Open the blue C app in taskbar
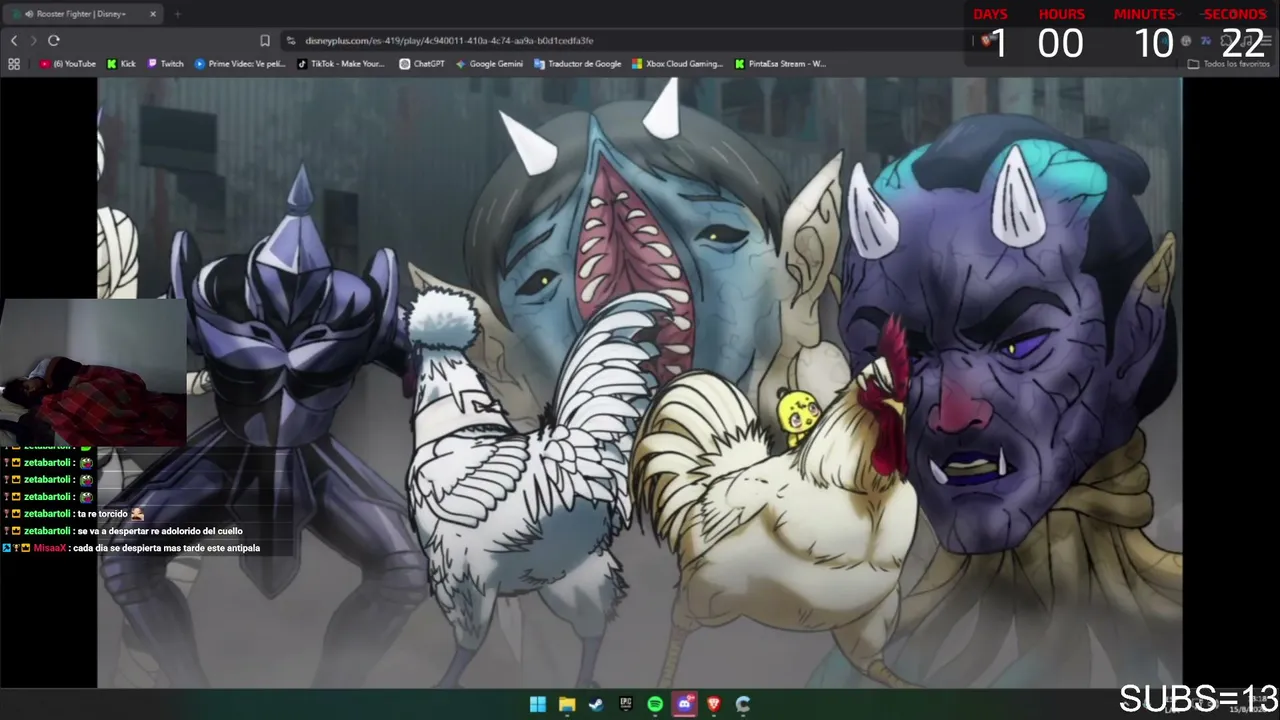 (743, 704)
